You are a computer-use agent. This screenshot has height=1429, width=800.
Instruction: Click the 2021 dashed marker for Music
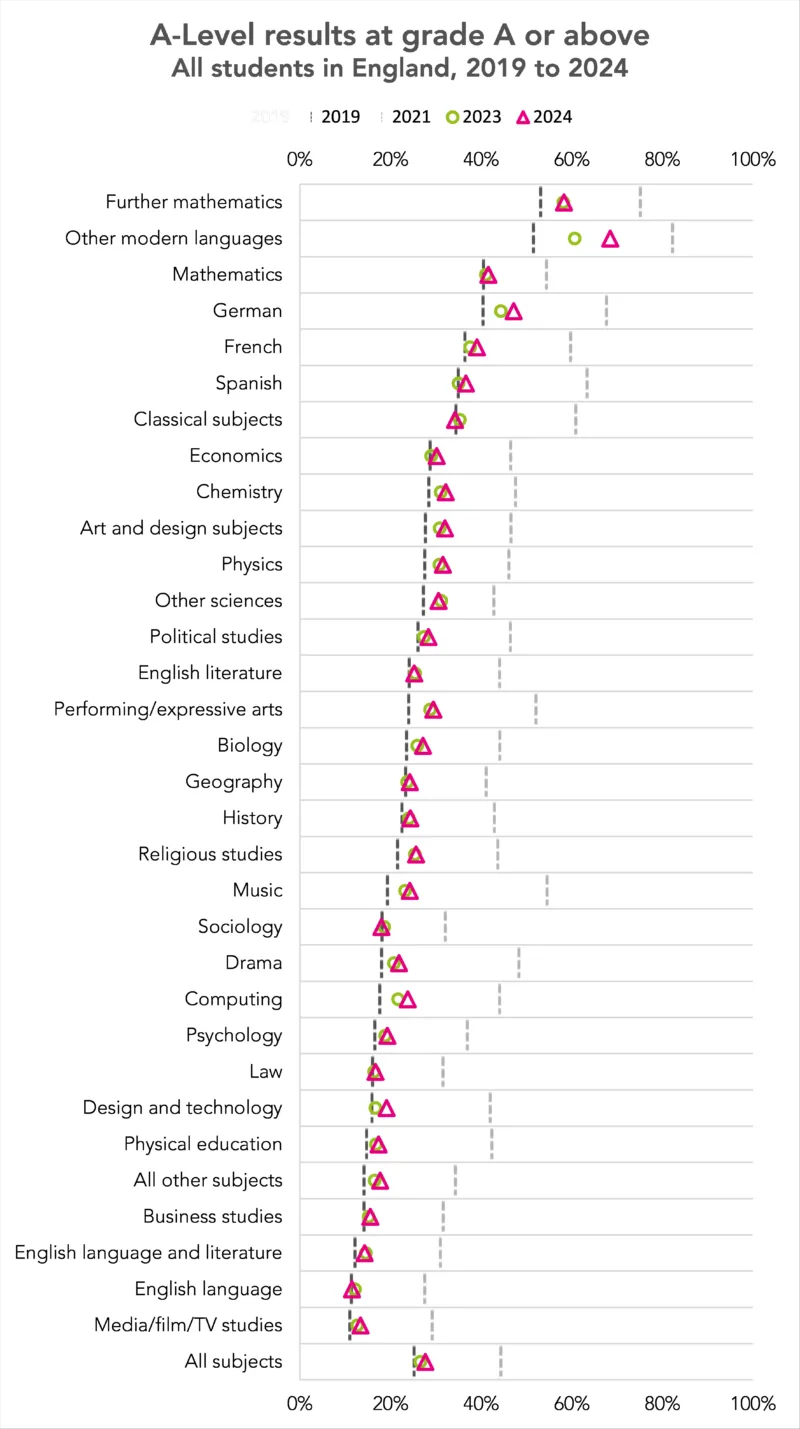pyautogui.click(x=547, y=890)
